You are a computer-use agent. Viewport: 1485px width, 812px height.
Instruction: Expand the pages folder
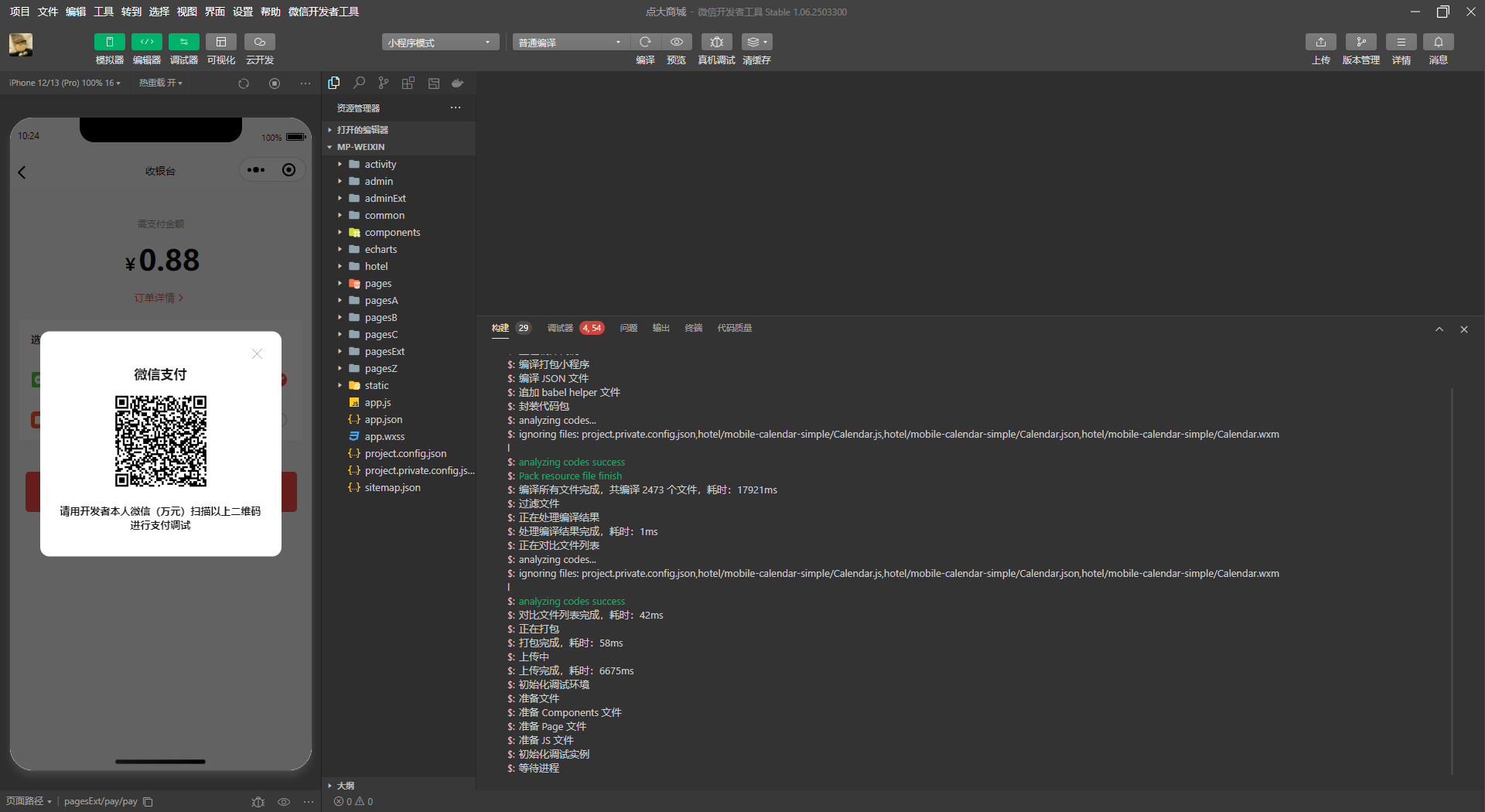point(398,283)
